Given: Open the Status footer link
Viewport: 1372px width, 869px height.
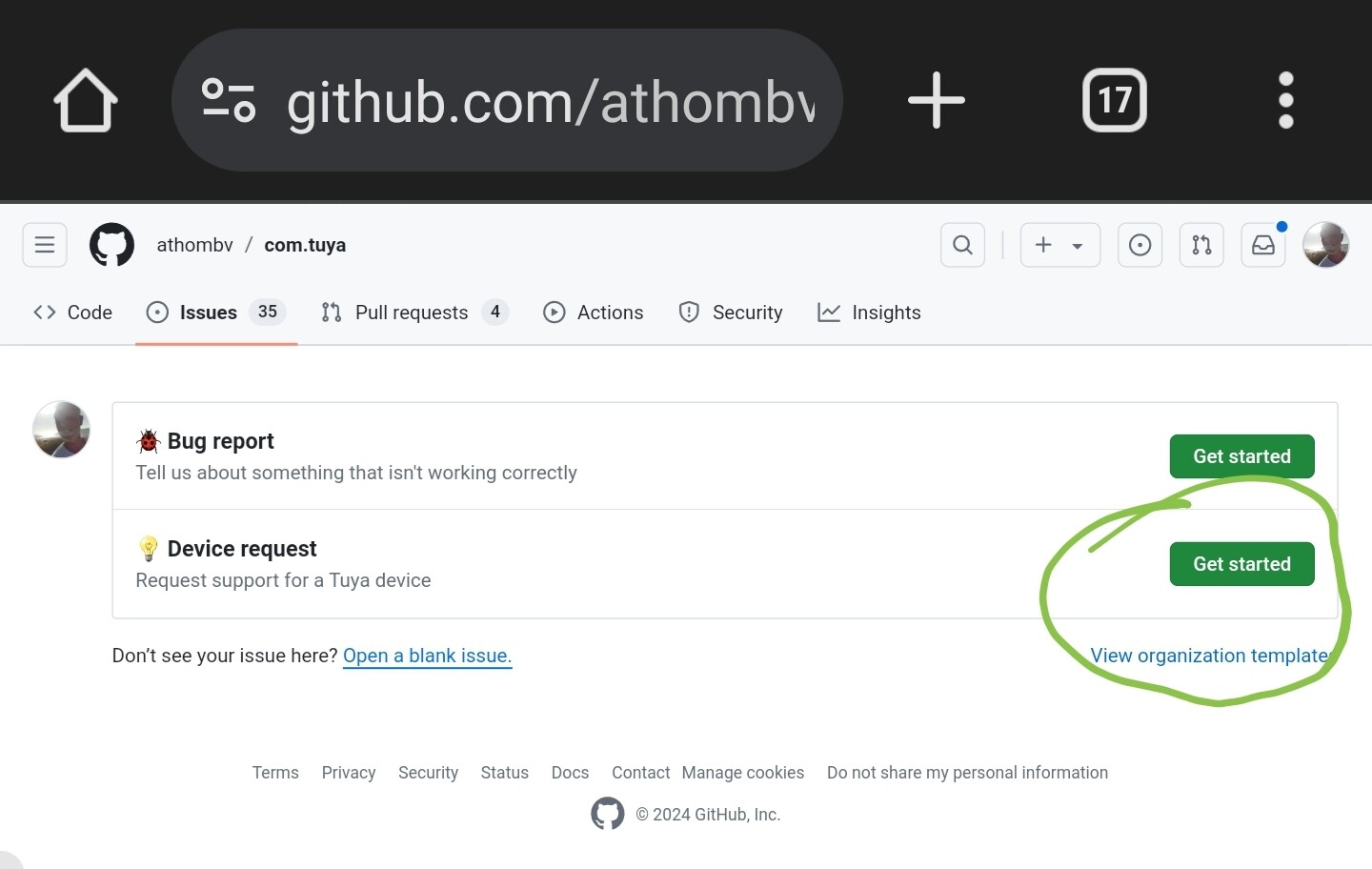Looking at the screenshot, I should [504, 773].
